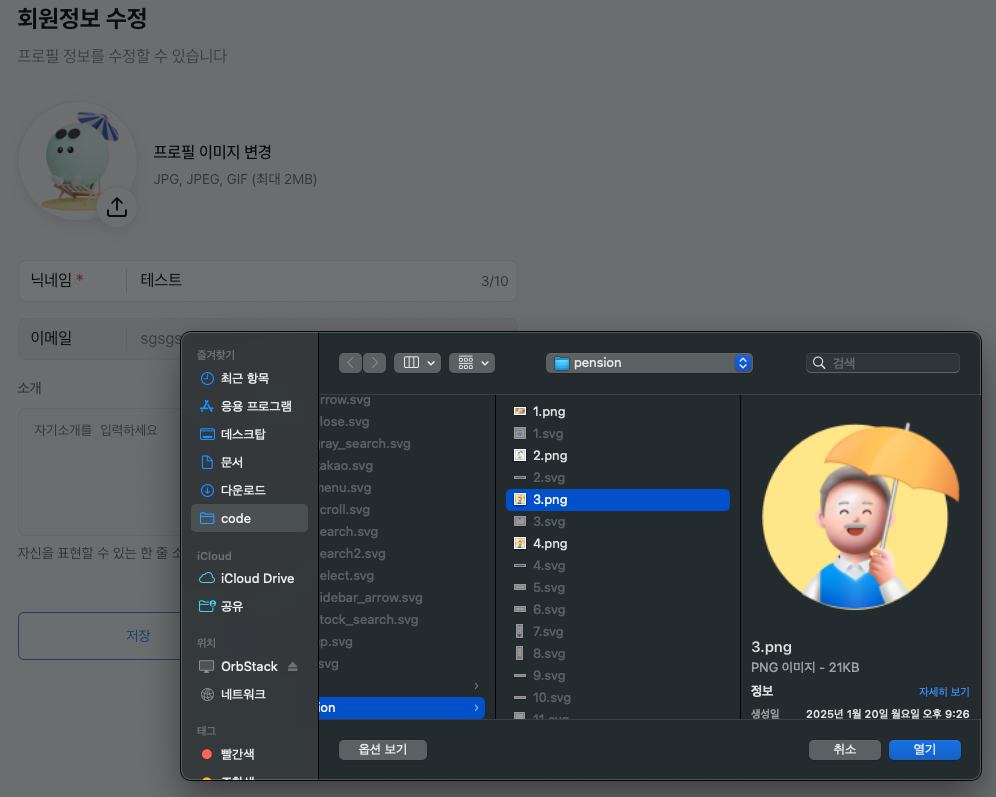Click up.svg in the left column

click(x=335, y=641)
